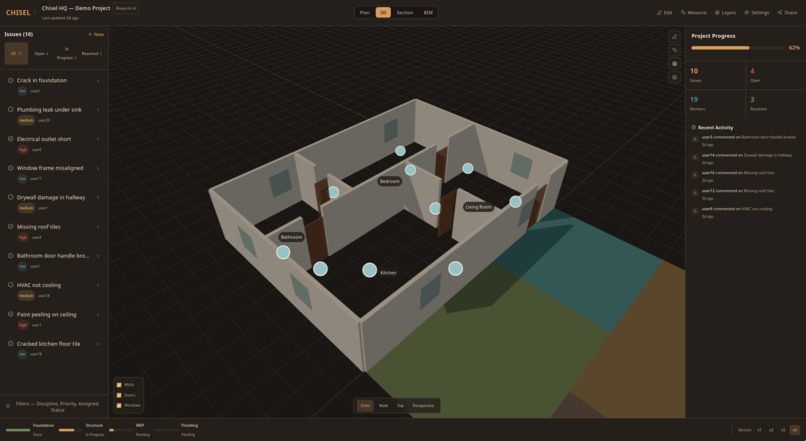
Task: Click the Edit tool in the top bar
Action: [664, 12]
